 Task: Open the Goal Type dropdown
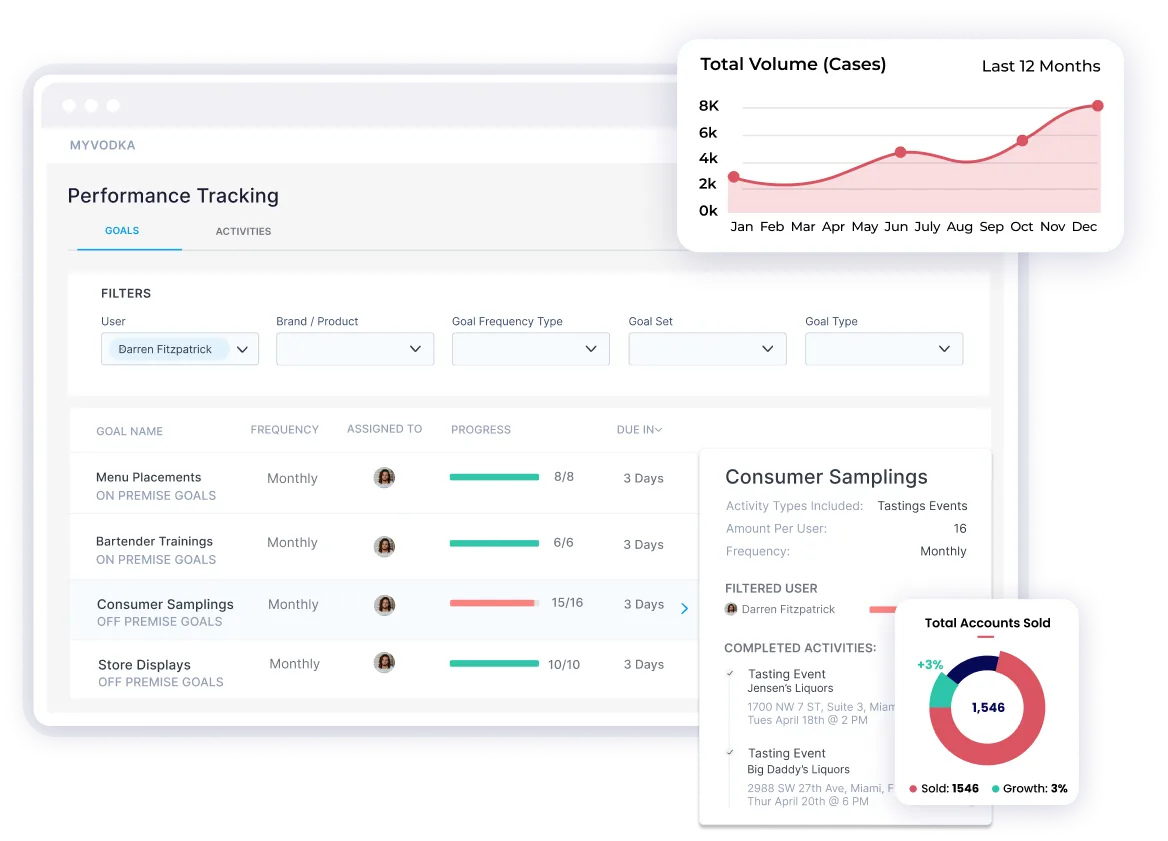pyautogui.click(x=883, y=349)
